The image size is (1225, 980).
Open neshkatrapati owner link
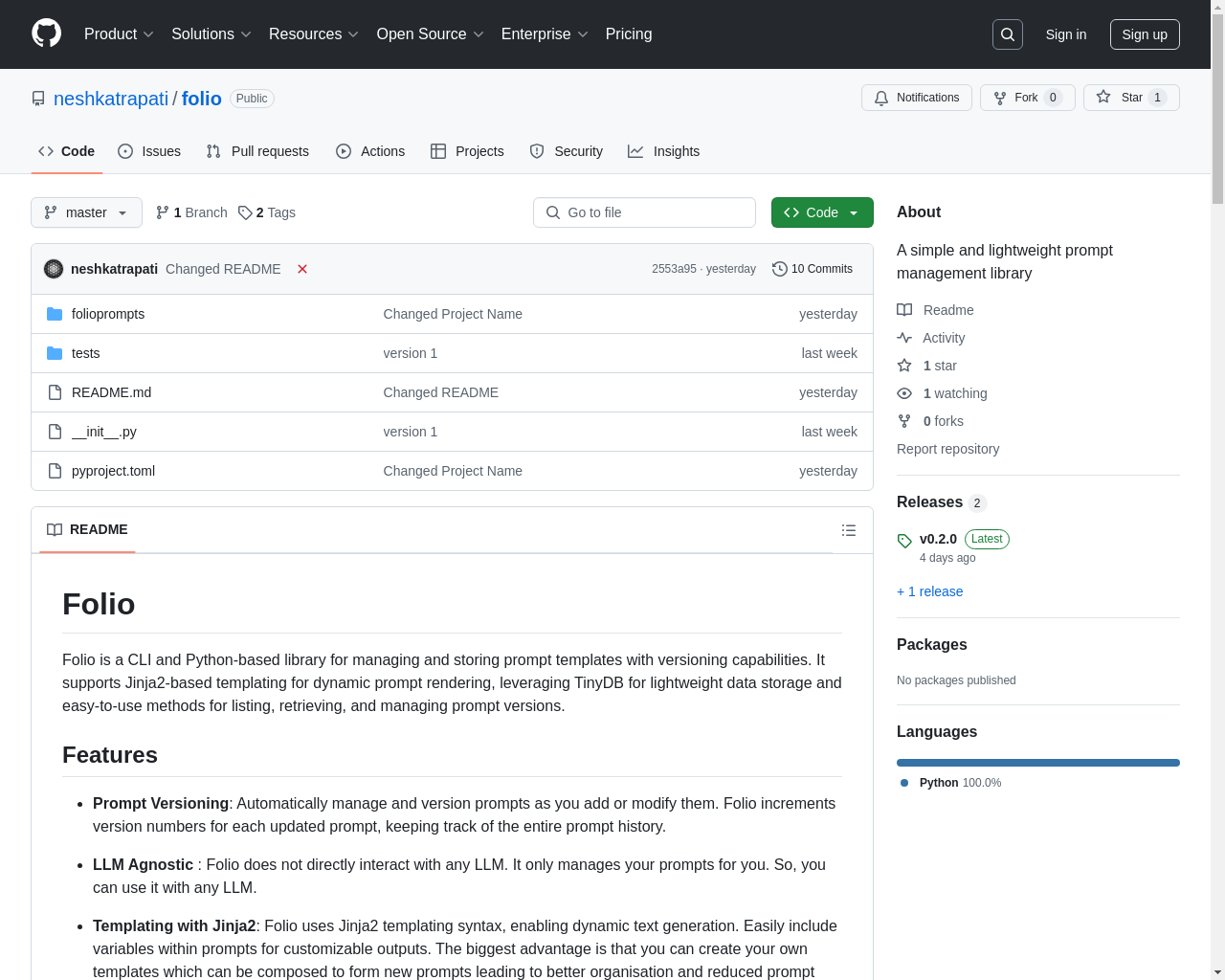click(111, 99)
